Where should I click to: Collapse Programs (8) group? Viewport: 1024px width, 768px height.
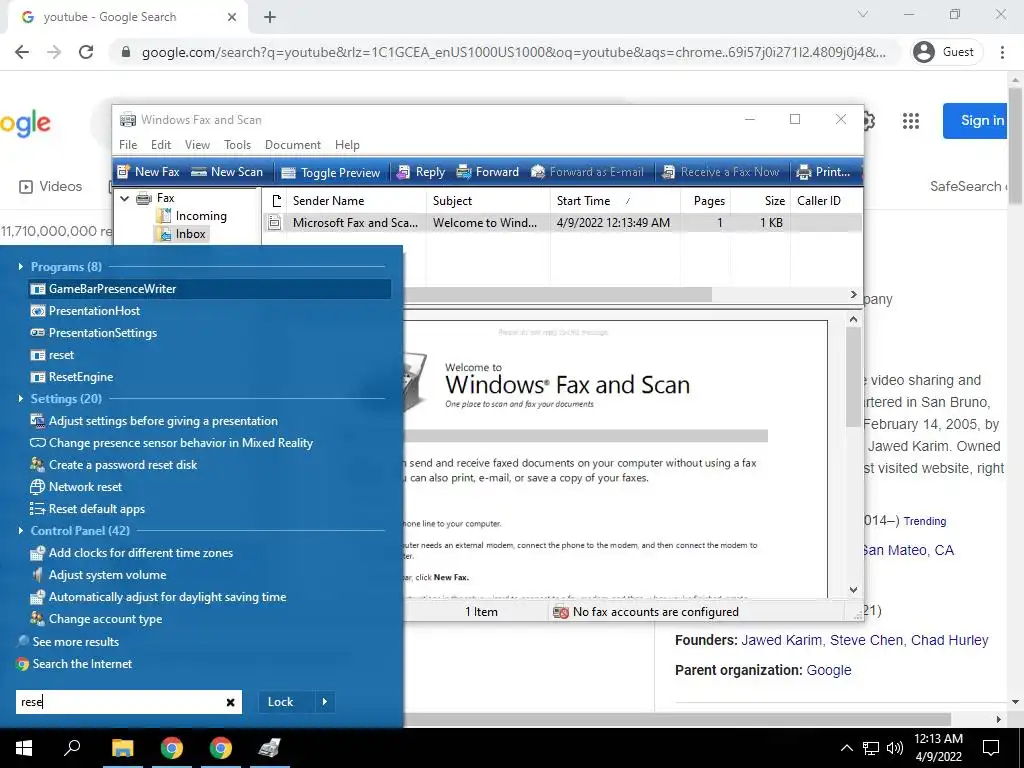[21, 266]
